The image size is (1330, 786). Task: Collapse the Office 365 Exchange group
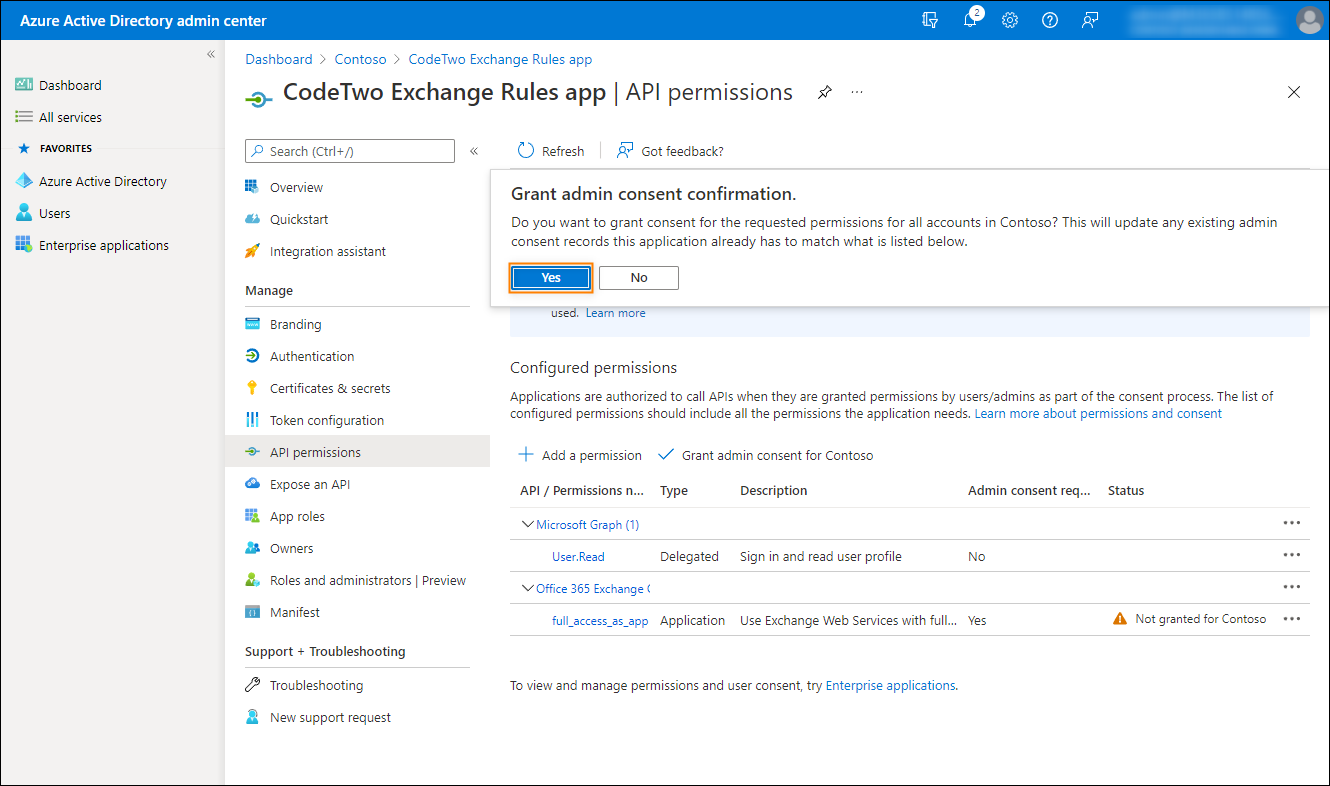527,588
